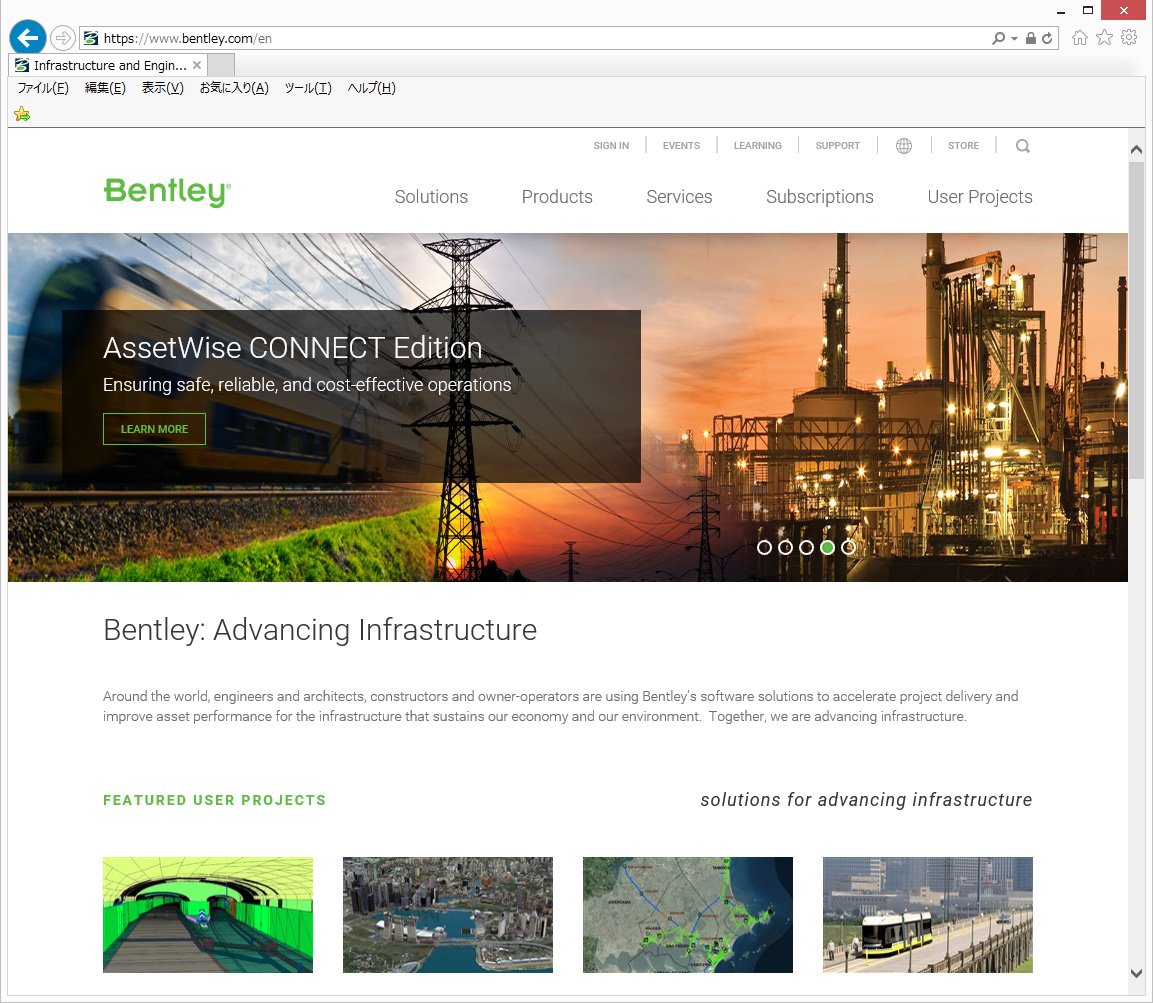
Task: Refresh the page with the reload icon
Action: tap(1047, 38)
